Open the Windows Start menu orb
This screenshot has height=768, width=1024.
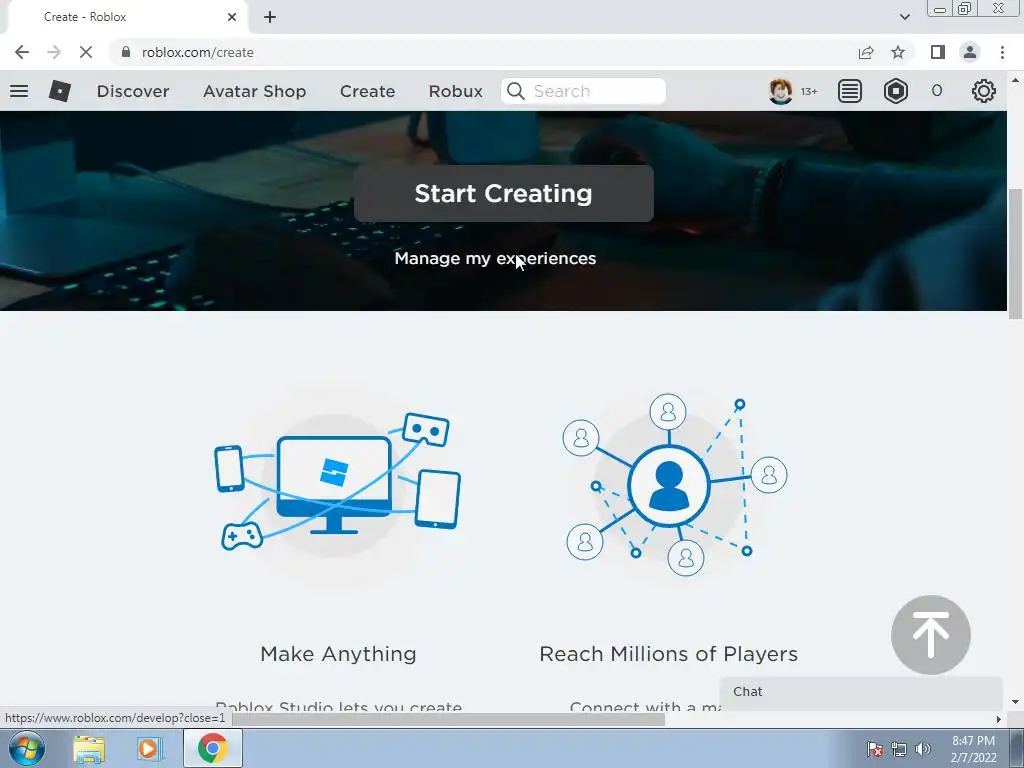point(27,748)
